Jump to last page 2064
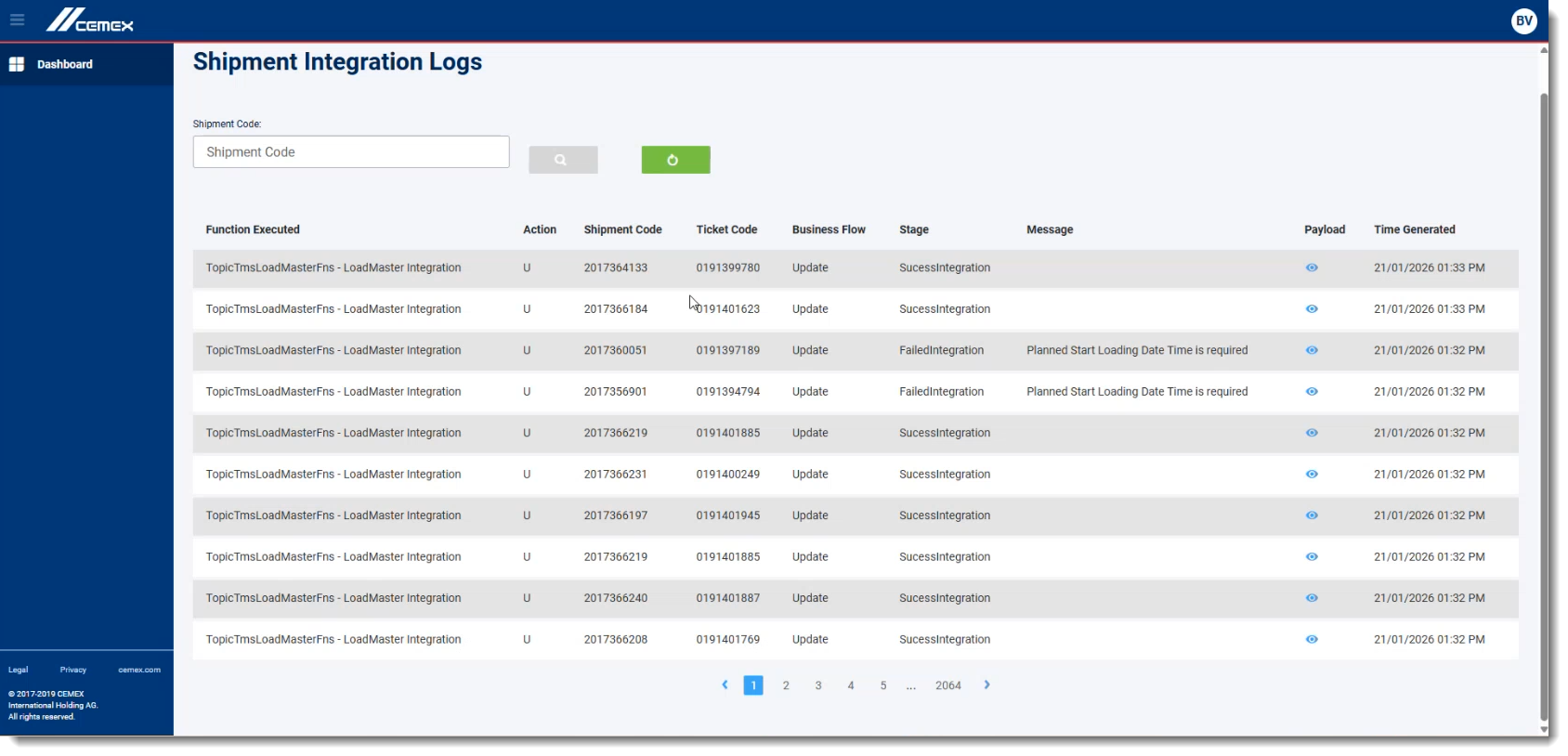This screenshot has width=1568, height=756. (948, 685)
